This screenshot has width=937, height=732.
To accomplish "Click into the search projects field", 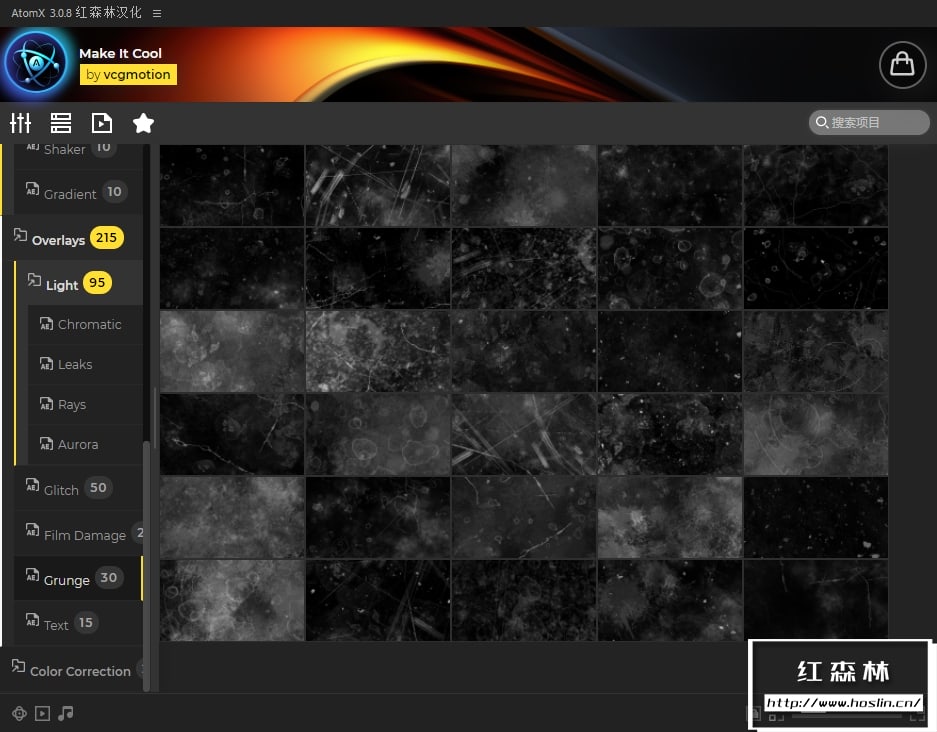I will pyautogui.click(x=869, y=122).
